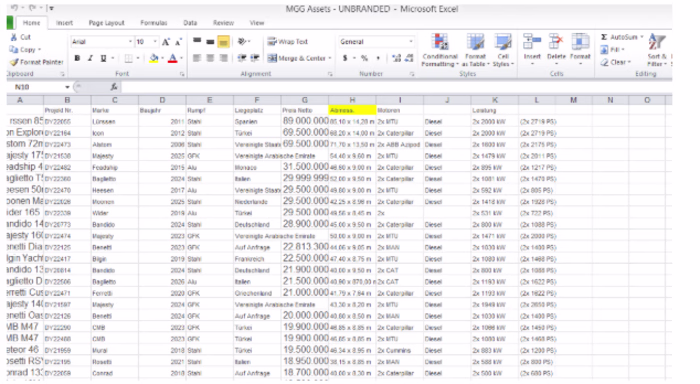This screenshot has height=384, width=700.
Task: Click the AutoSum sigma button
Action: tap(619, 37)
